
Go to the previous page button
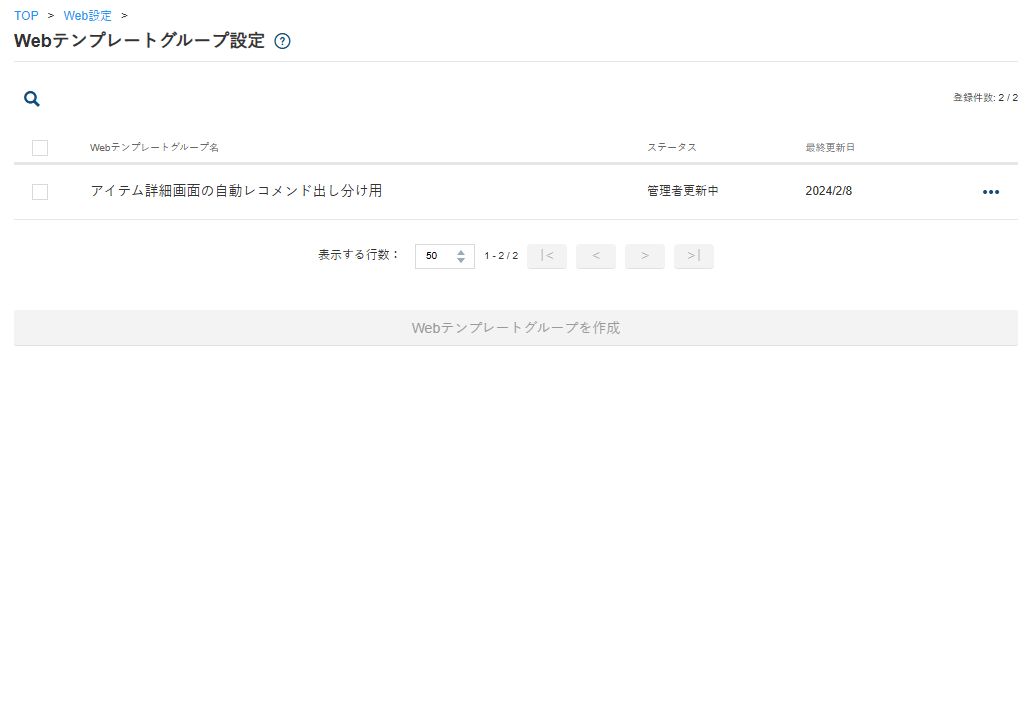point(596,256)
